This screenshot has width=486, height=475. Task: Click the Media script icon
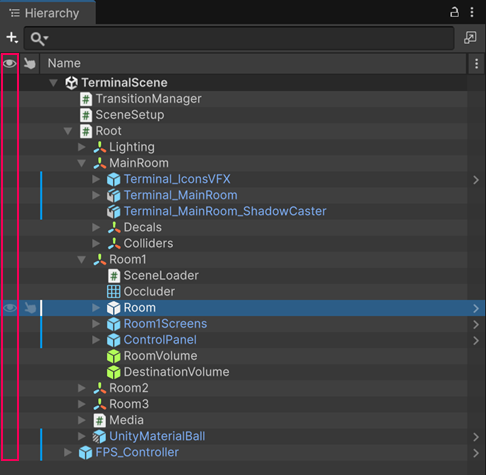click(100, 420)
